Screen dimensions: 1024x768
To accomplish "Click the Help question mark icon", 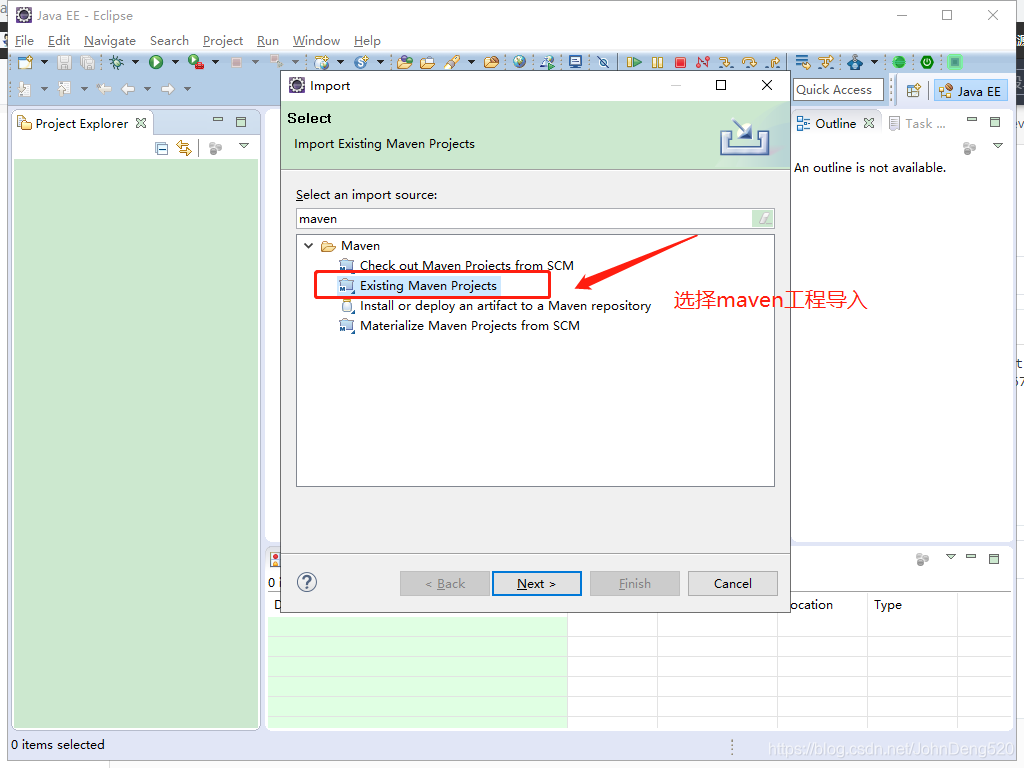I will pyautogui.click(x=307, y=582).
